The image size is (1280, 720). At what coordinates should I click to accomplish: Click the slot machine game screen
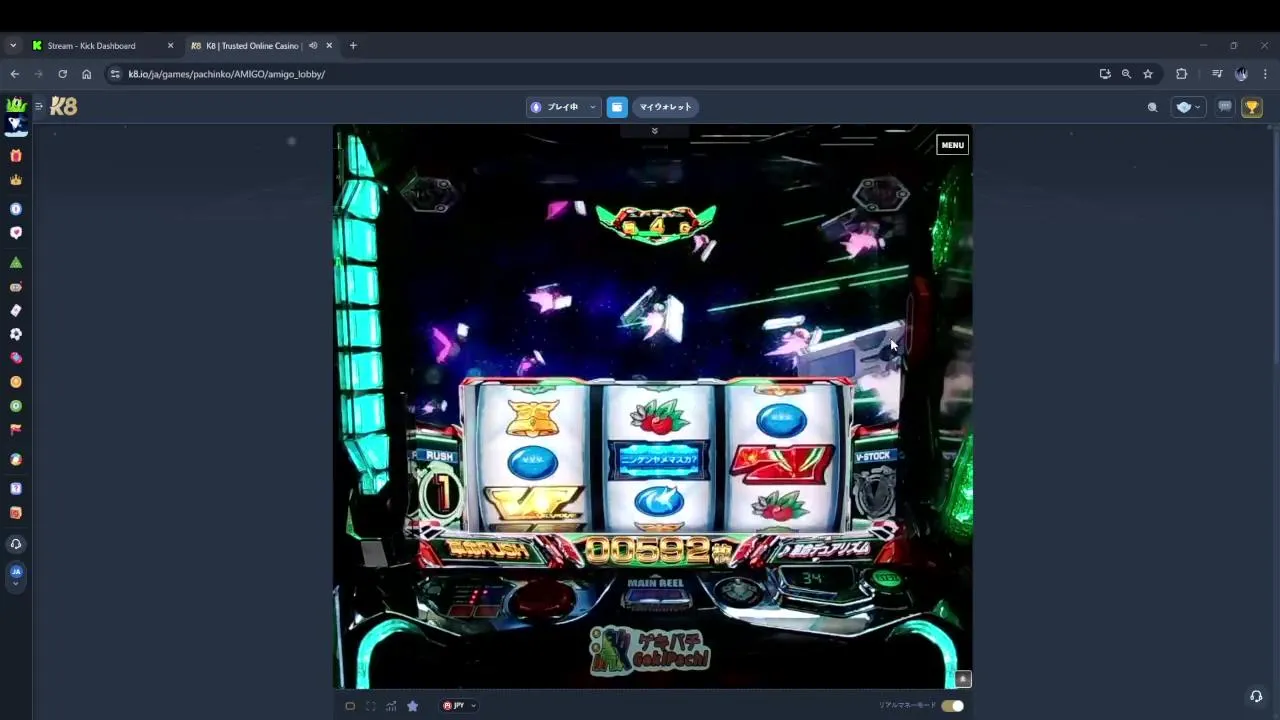click(x=652, y=407)
